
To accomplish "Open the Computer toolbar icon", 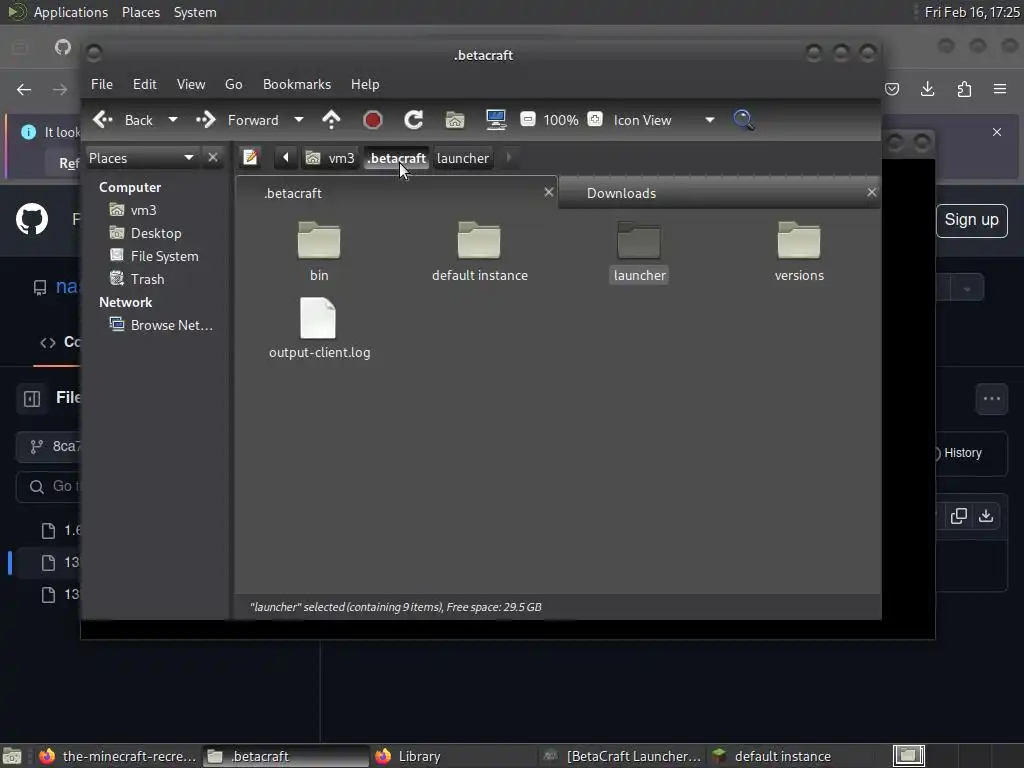I will point(496,120).
